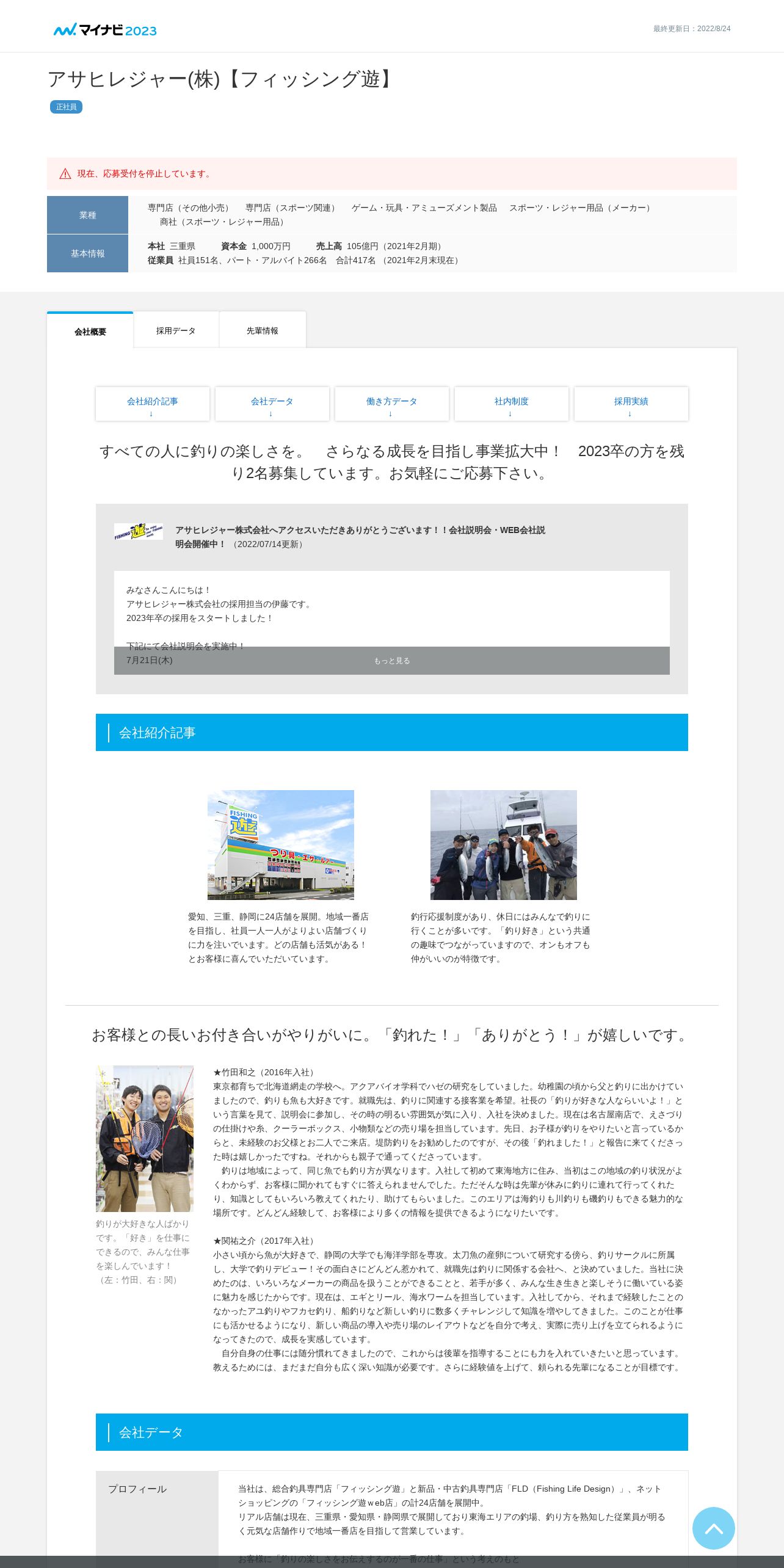Click the red warning triangle icon
This screenshot has width=784, height=1568.
[x=65, y=174]
